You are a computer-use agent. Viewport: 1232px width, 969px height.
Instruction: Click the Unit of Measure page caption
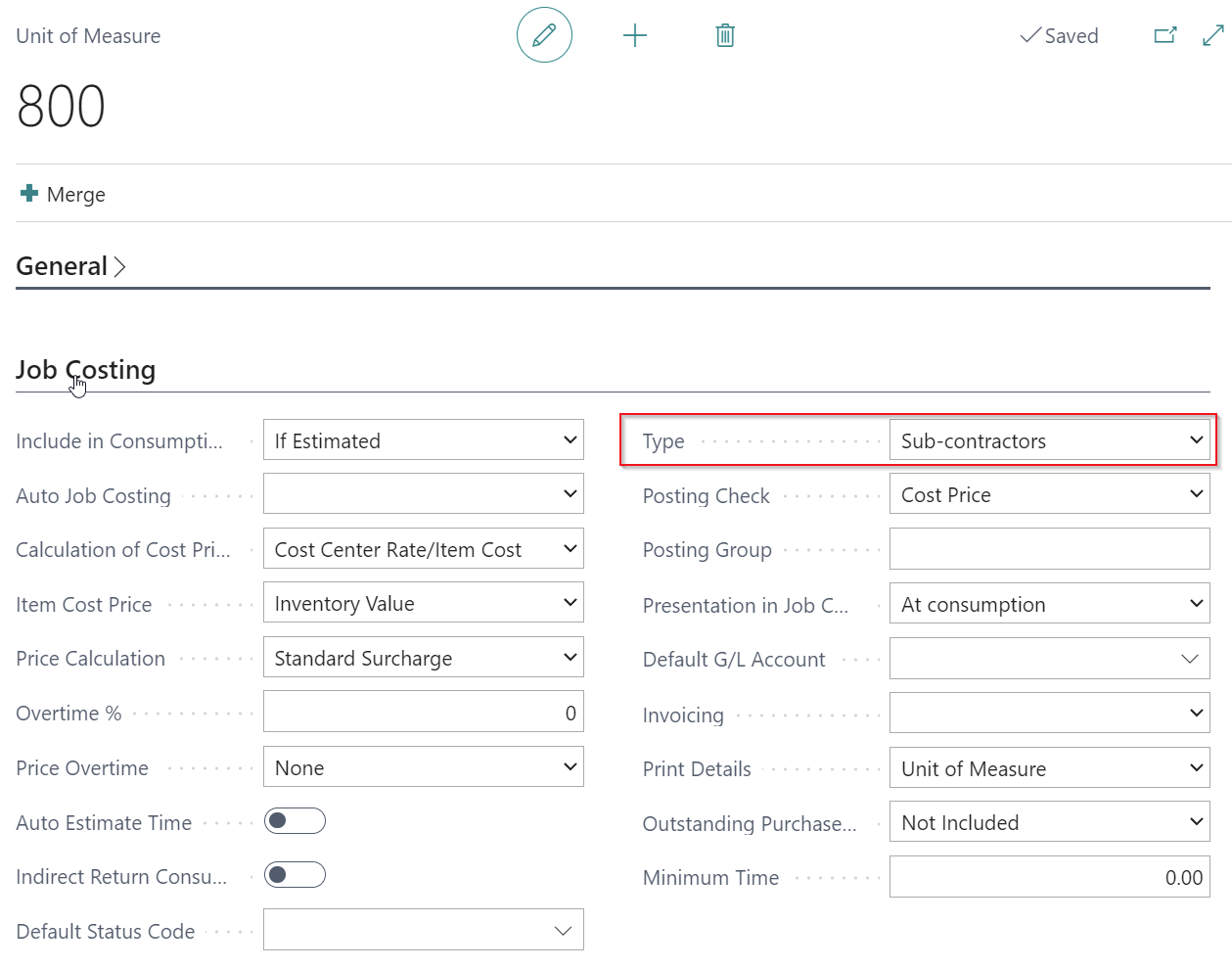88,36
